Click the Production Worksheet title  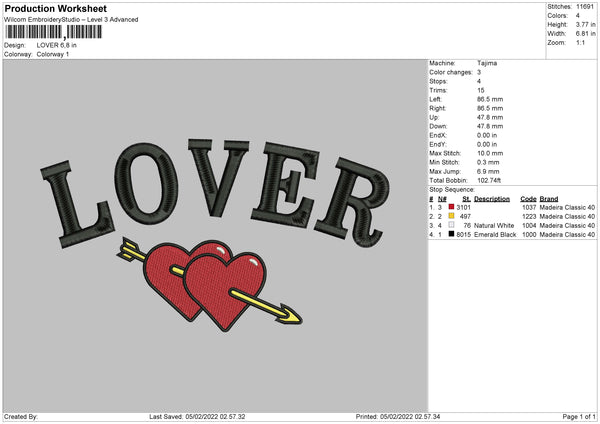tap(55, 8)
